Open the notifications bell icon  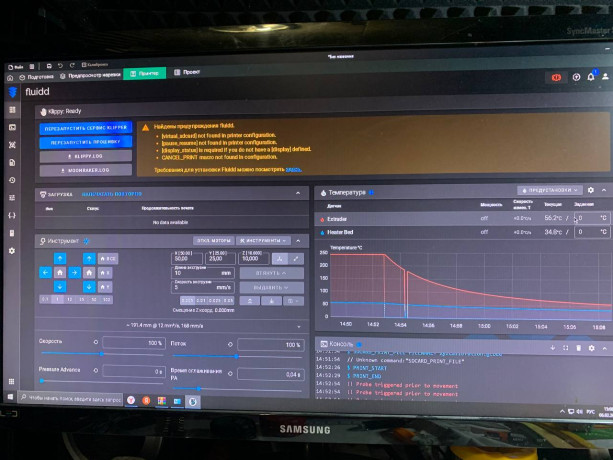590,77
